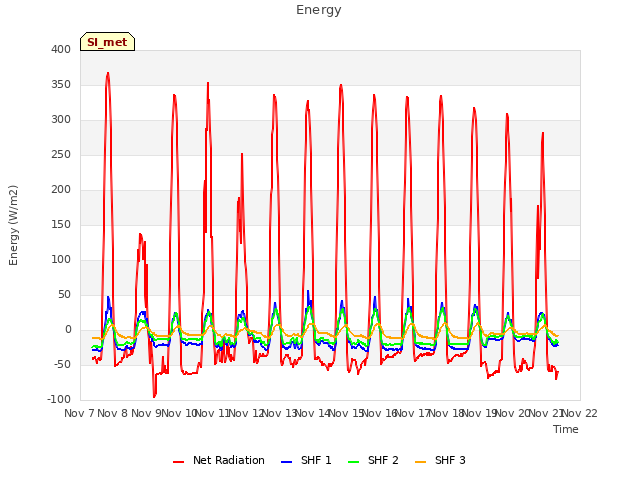
Task: Click the 350 y-axis tick label
Action: (61, 85)
